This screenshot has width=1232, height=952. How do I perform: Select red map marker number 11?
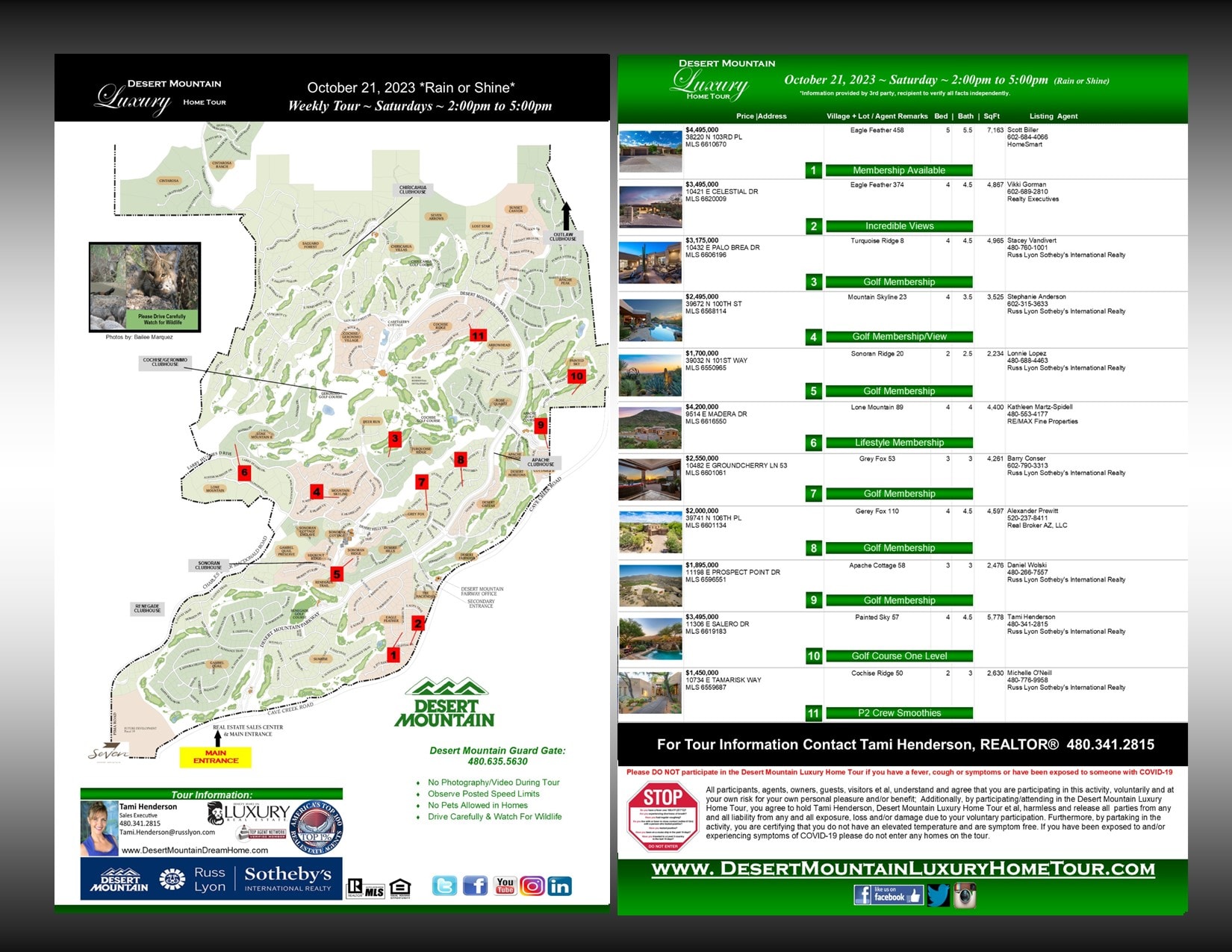478,335
